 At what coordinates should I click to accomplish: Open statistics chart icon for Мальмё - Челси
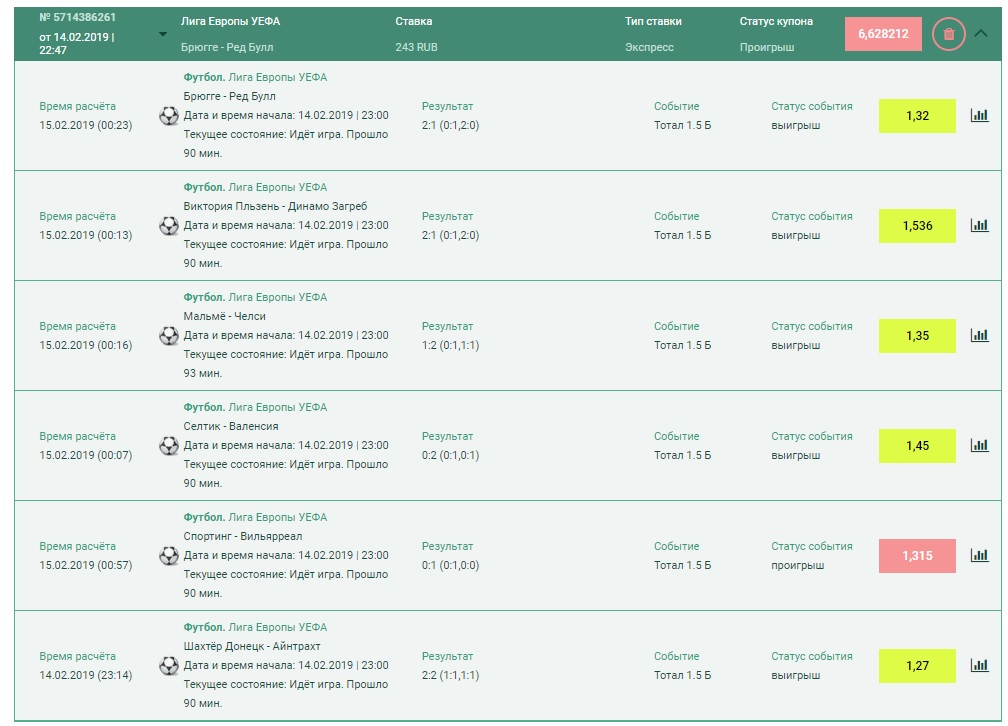point(979,335)
